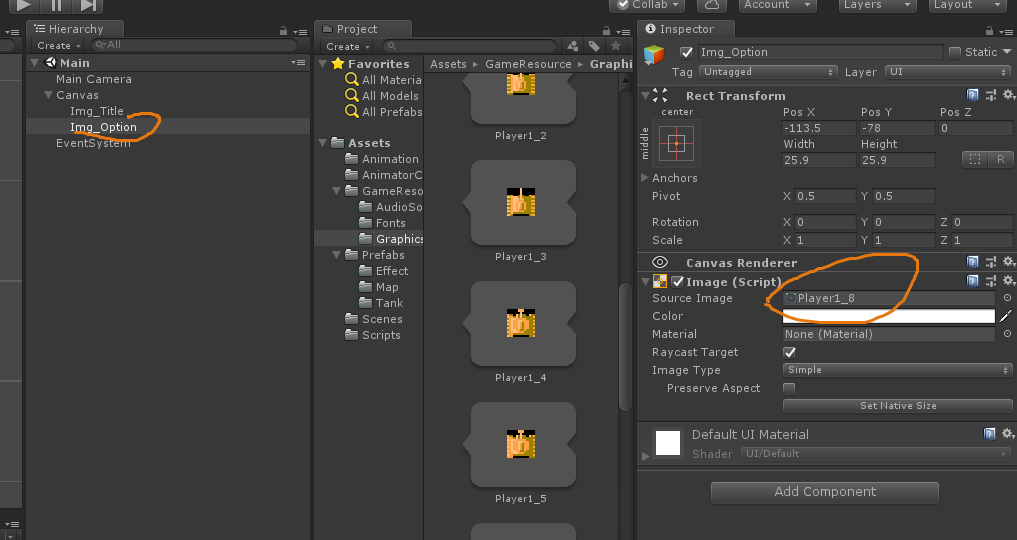1017x540 pixels.
Task: Open the Scripts folder
Action: (373, 335)
